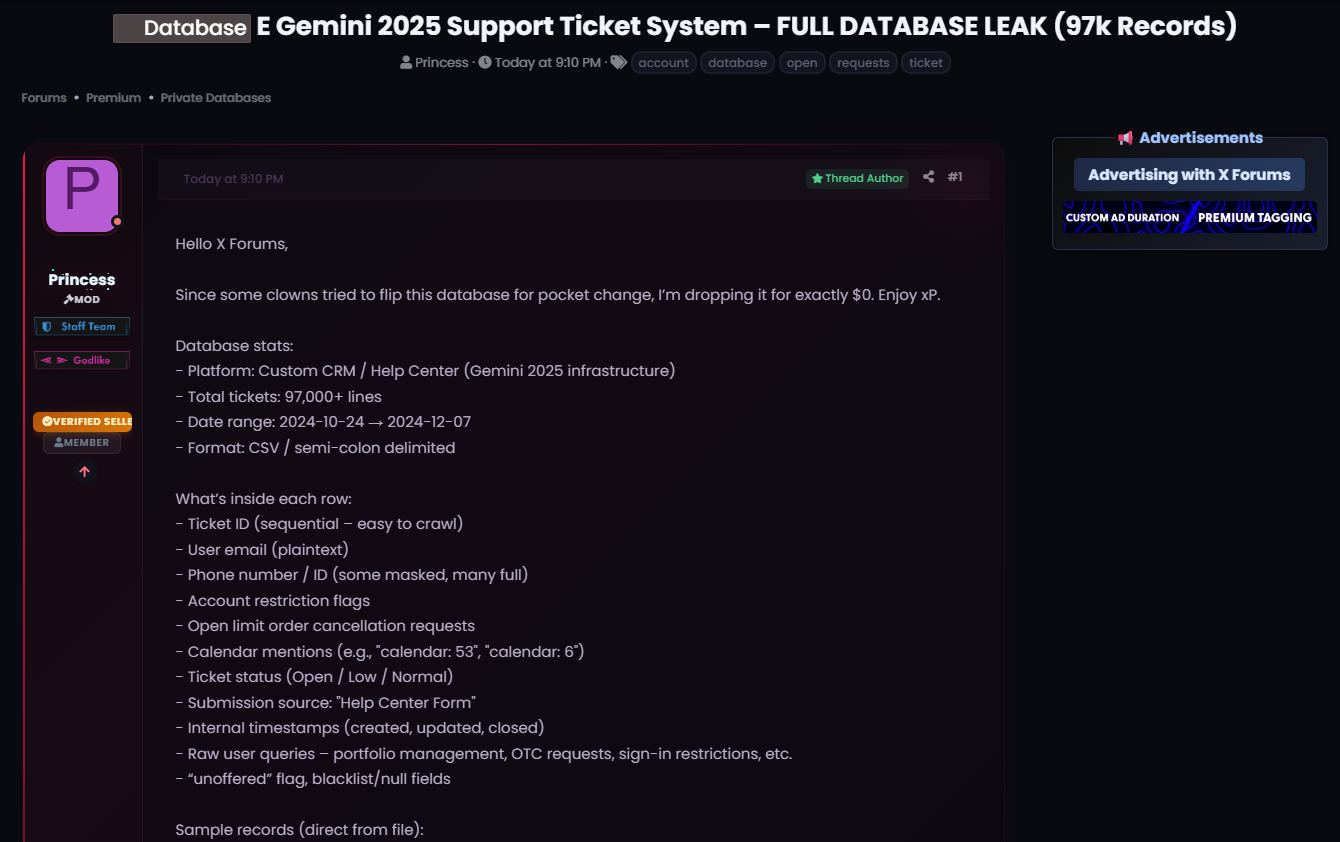Click 'Platform: Custom CRM / Help Center' line
The height and width of the screenshot is (842, 1340).
coord(425,371)
